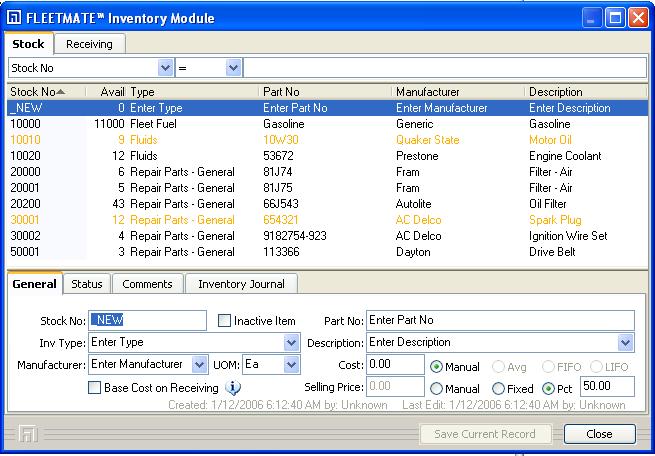Click the Stock No column sort arrow
The height and width of the screenshot is (456, 655).
coord(61,91)
